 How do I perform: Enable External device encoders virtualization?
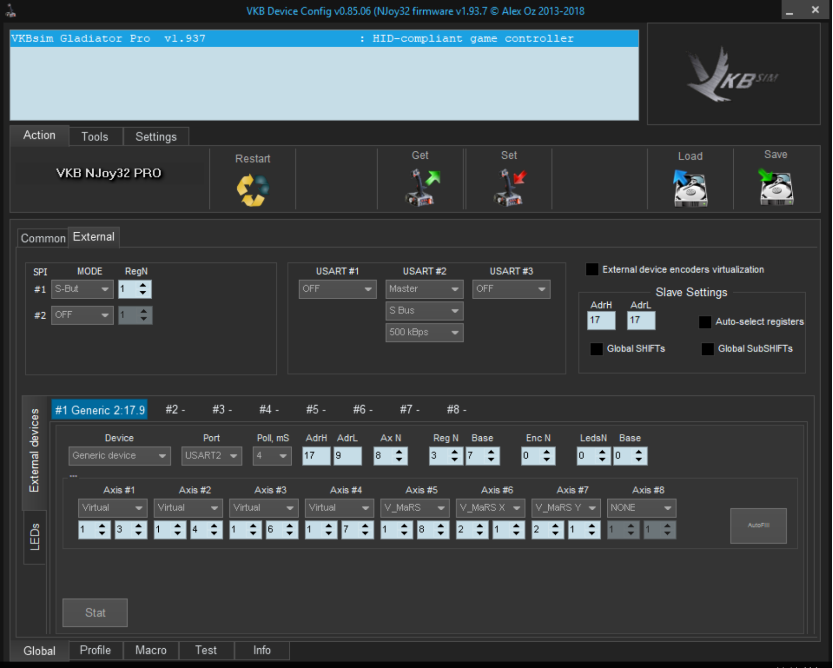pyautogui.click(x=593, y=270)
